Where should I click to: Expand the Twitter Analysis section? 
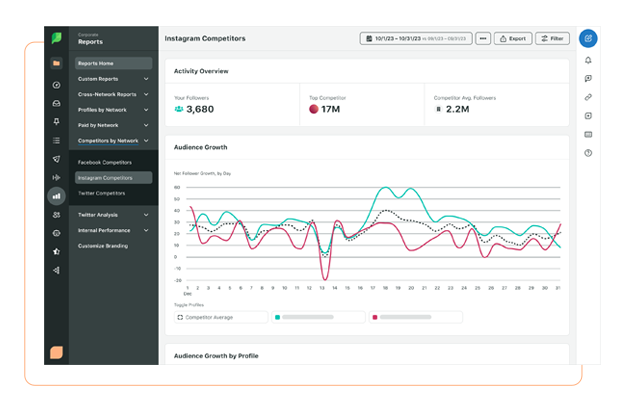(113, 214)
